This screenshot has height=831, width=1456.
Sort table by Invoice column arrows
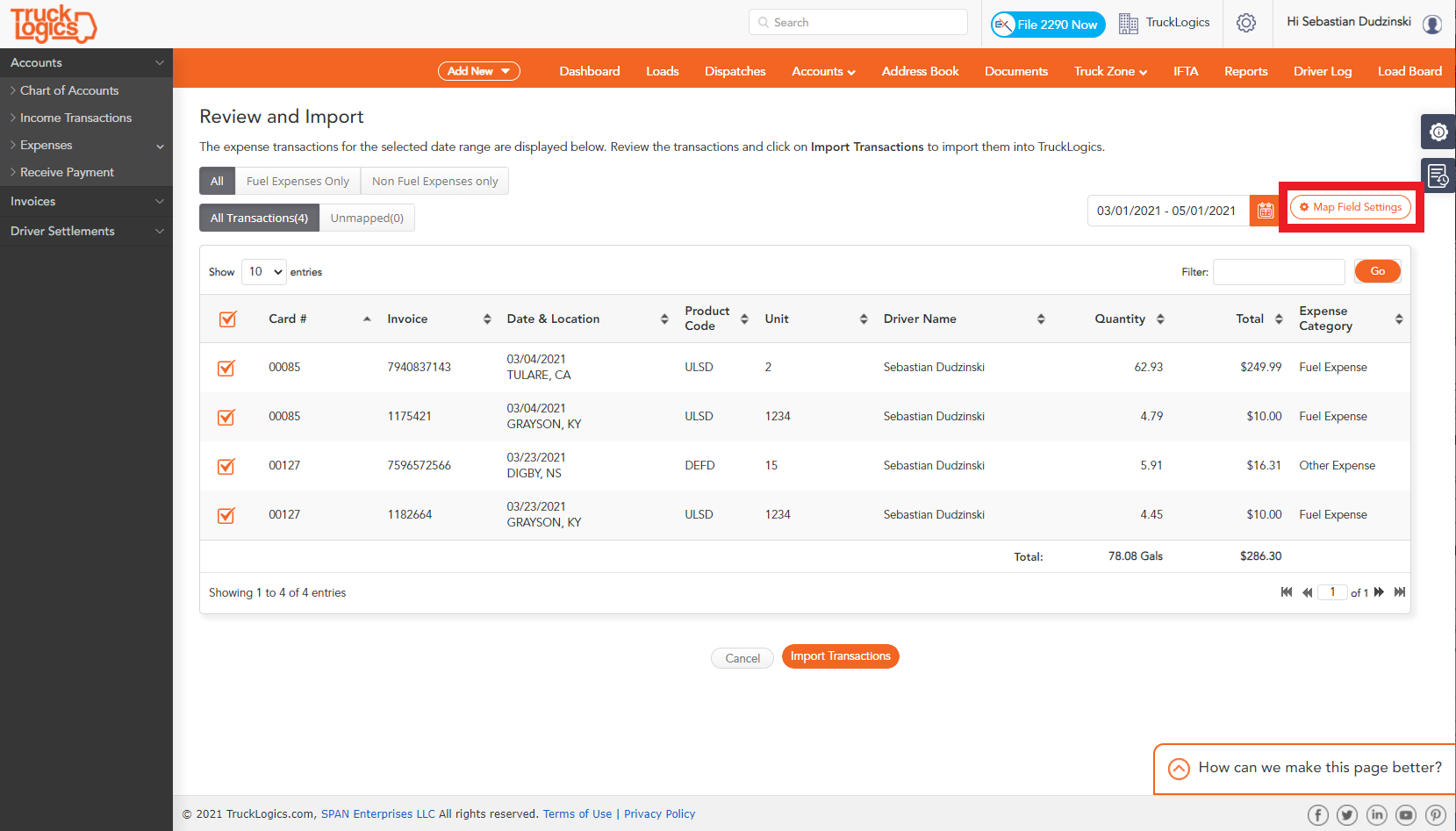[x=487, y=319]
